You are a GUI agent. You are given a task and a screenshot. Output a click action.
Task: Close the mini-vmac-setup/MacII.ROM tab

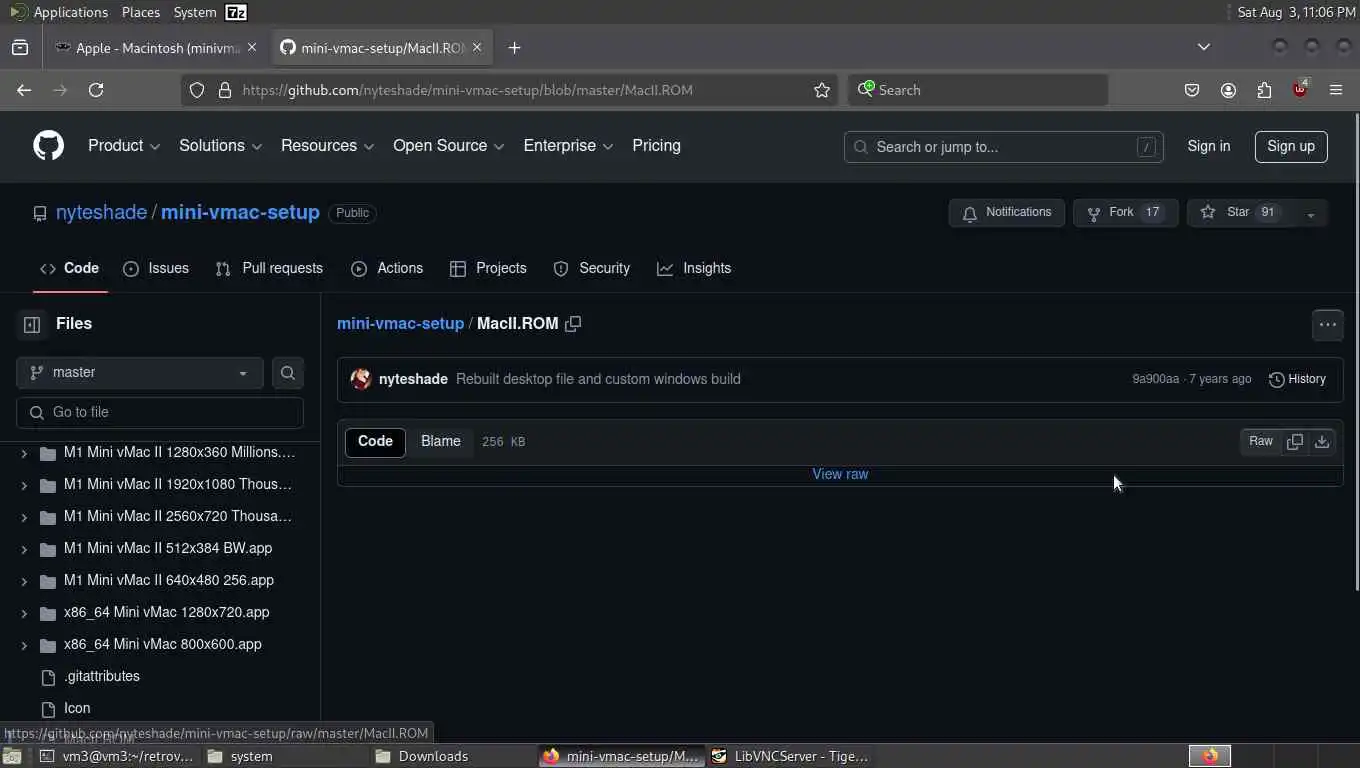tap(477, 47)
